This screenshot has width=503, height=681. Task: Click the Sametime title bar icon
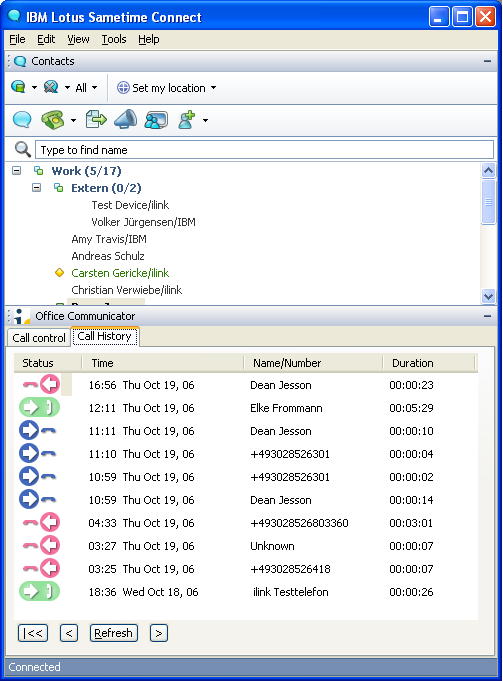coord(14,16)
